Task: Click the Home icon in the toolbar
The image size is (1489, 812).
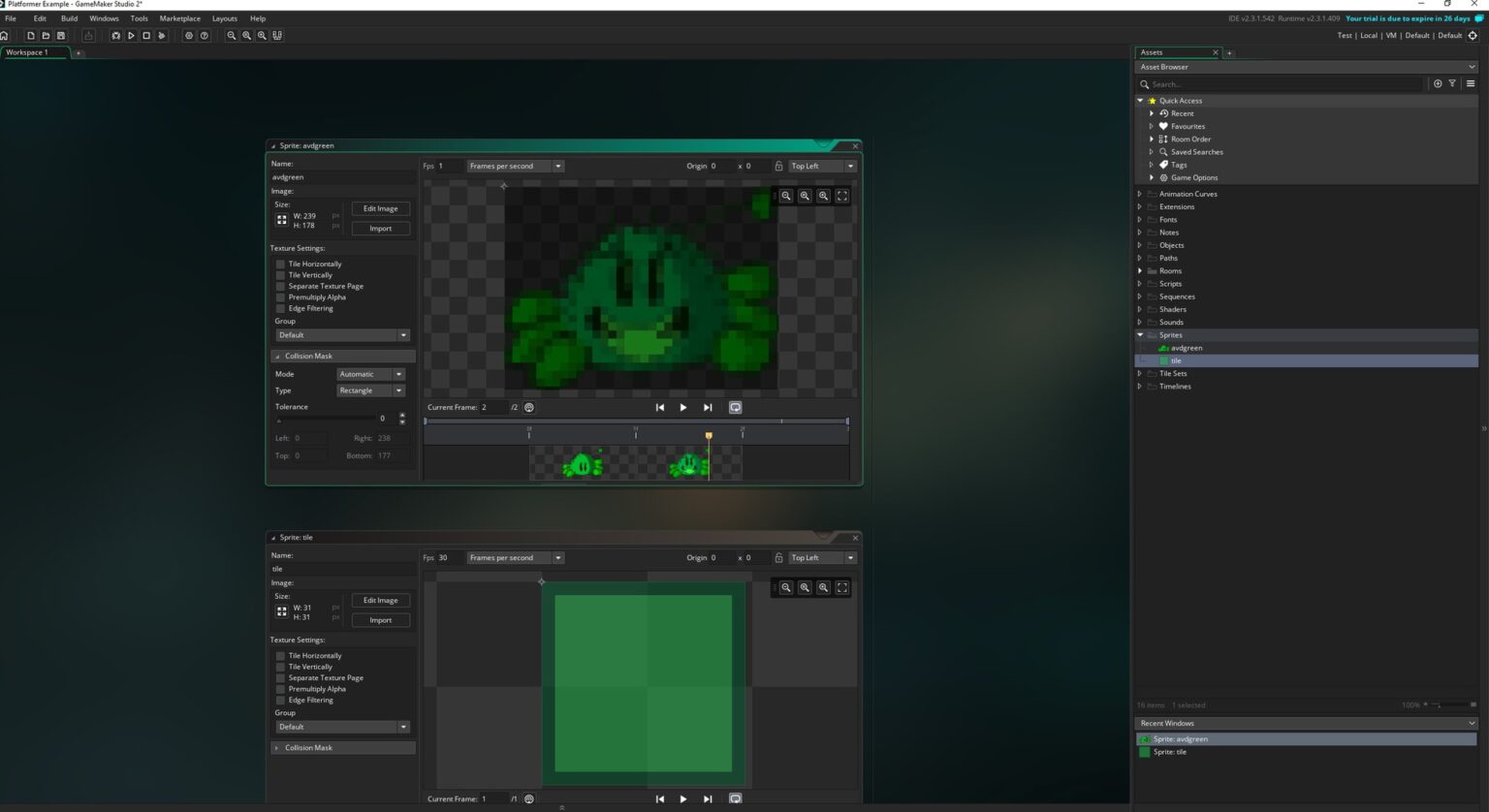Action: (x=8, y=35)
